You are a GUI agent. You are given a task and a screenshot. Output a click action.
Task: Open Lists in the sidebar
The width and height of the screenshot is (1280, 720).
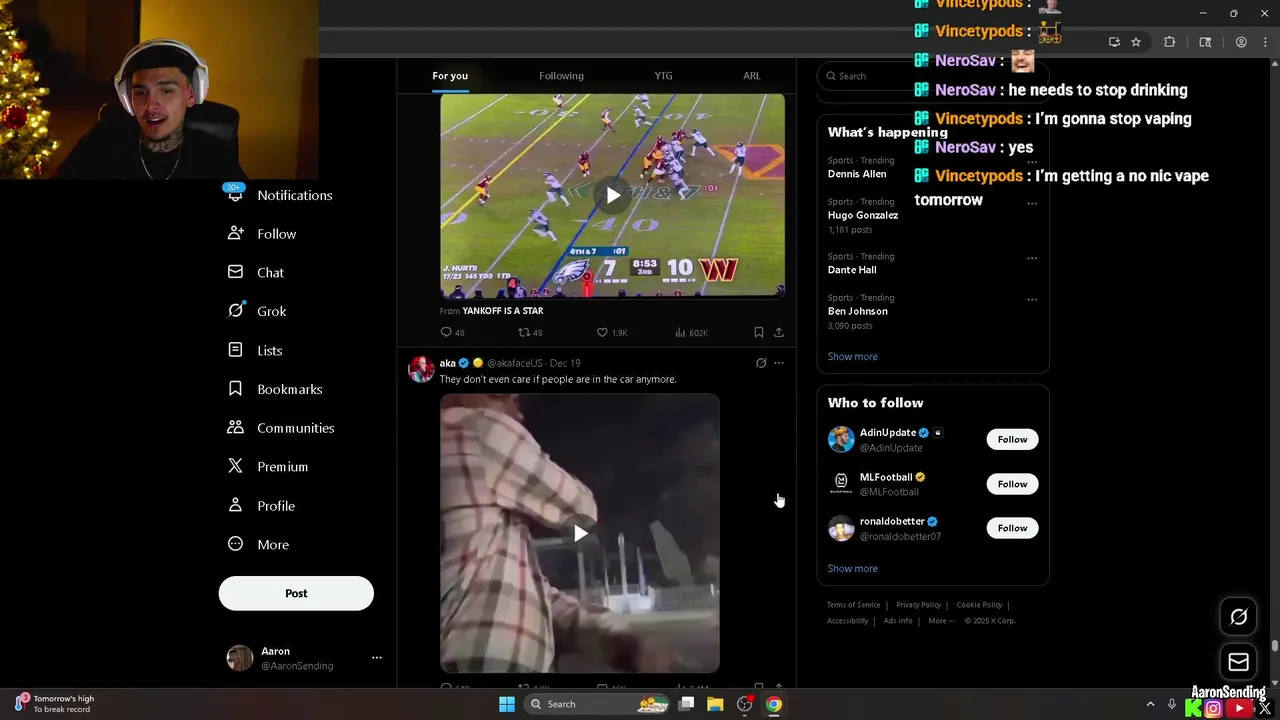click(x=255, y=350)
